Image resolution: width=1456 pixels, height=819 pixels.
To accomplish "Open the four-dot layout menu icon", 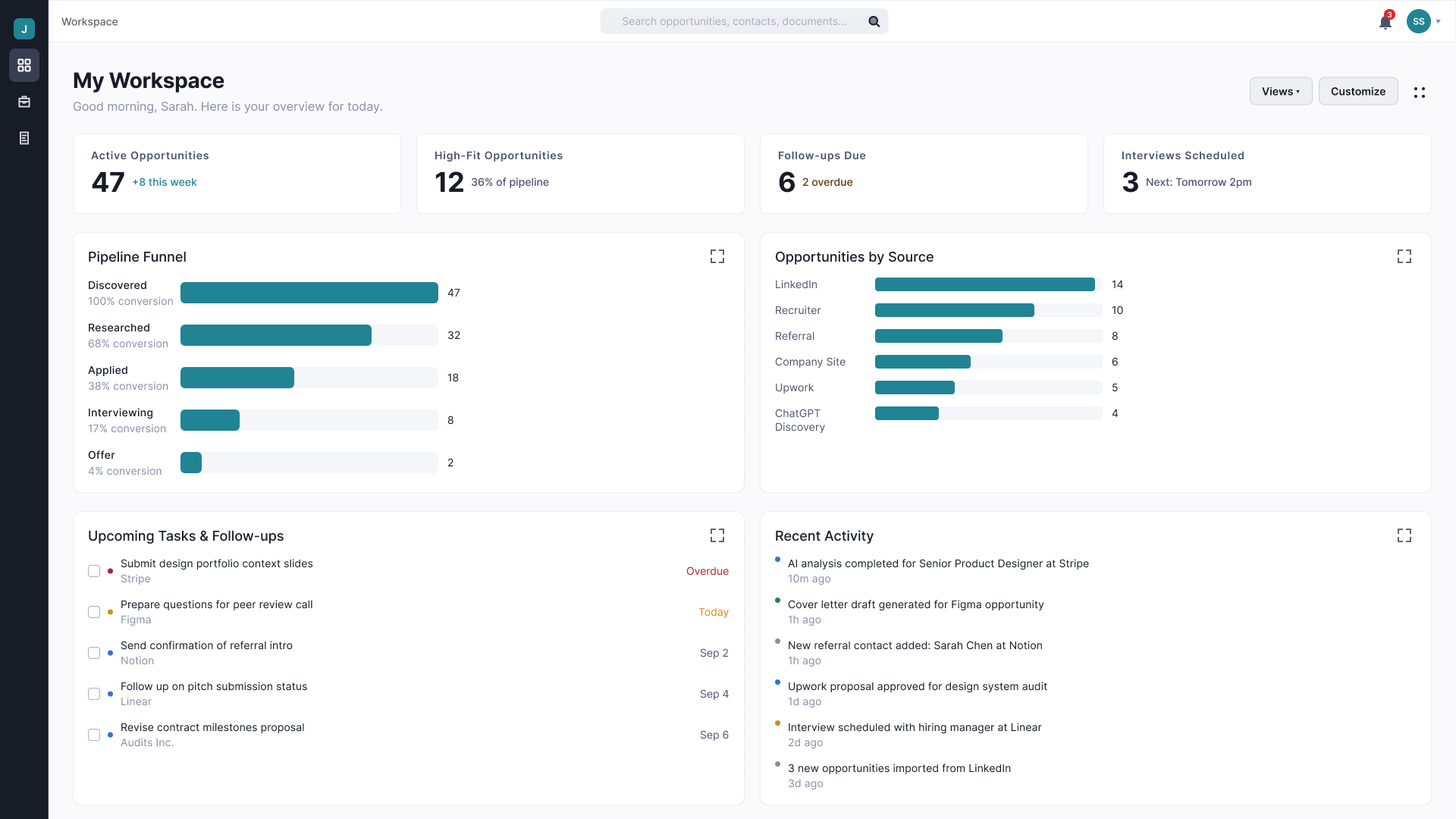I will click(1420, 92).
